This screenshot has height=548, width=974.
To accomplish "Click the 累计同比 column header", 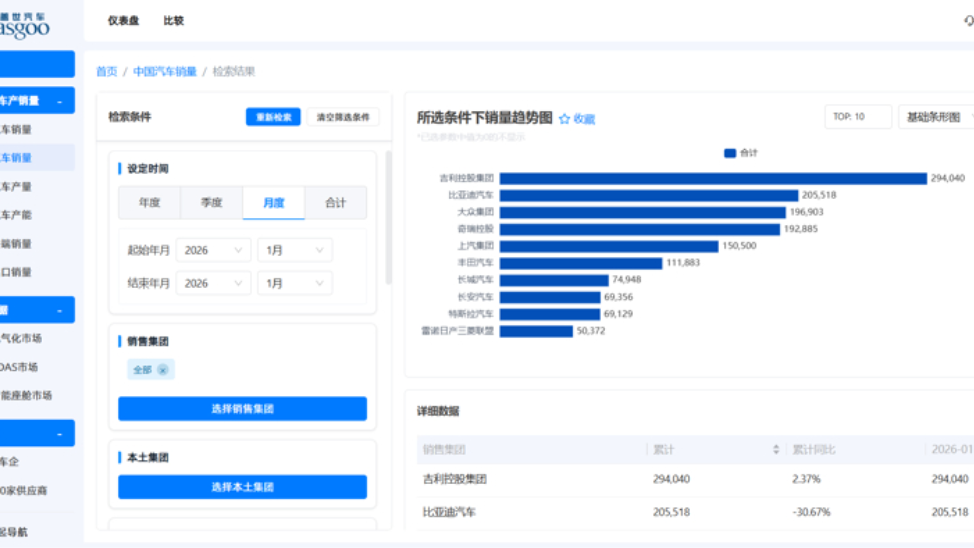I will click(814, 449).
